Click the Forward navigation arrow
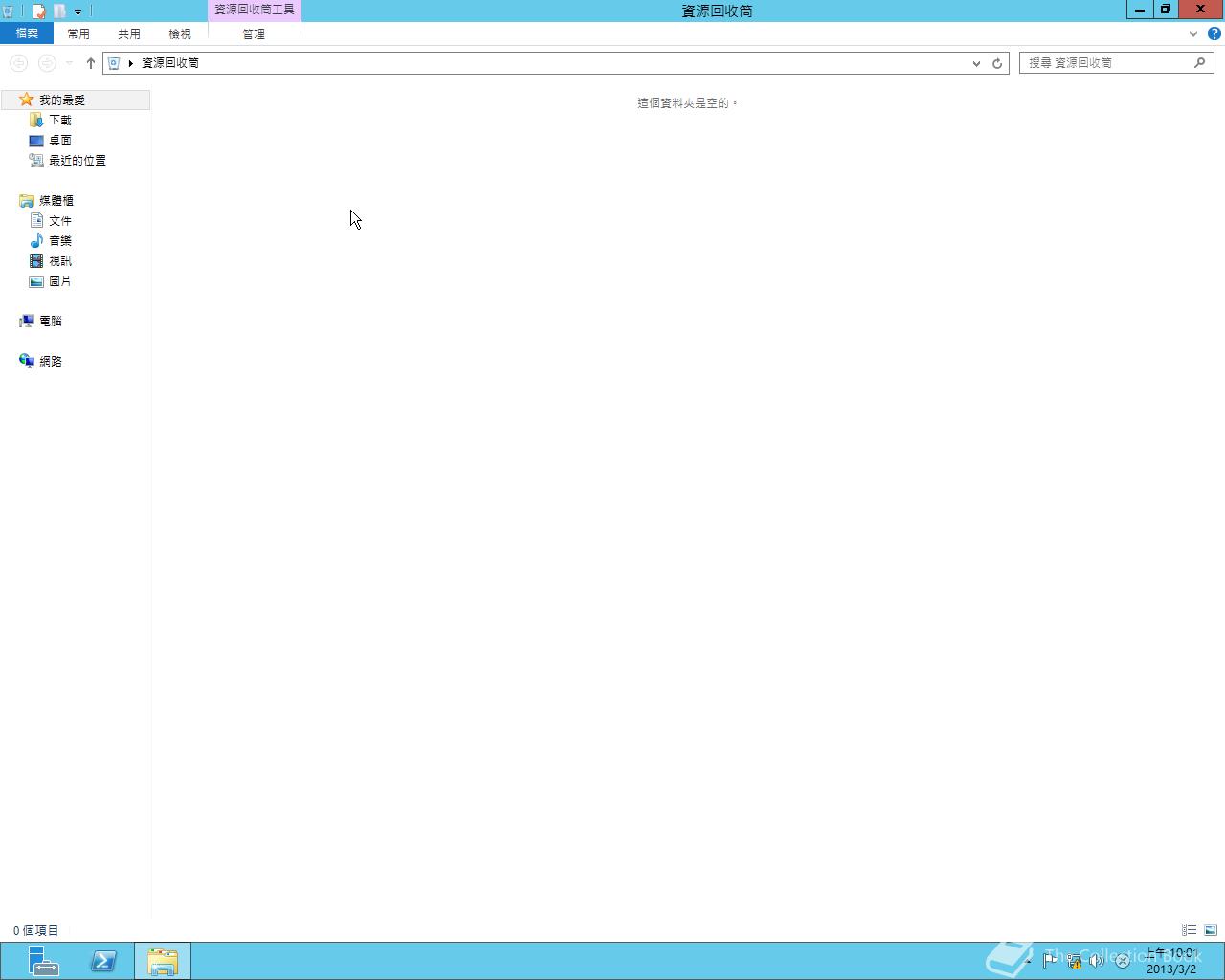 click(x=46, y=63)
